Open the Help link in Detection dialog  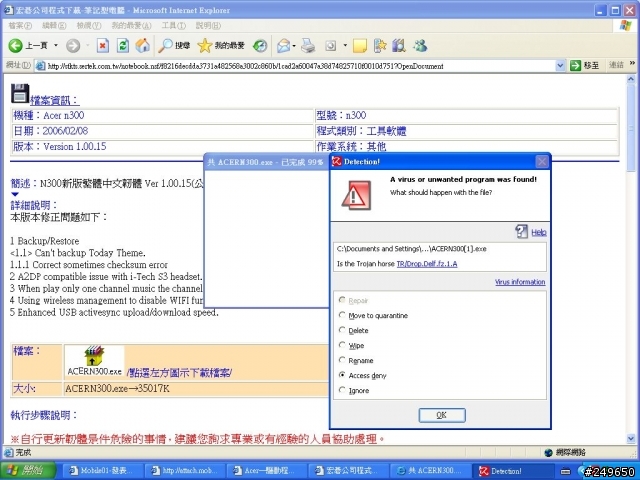pyautogui.click(x=539, y=232)
